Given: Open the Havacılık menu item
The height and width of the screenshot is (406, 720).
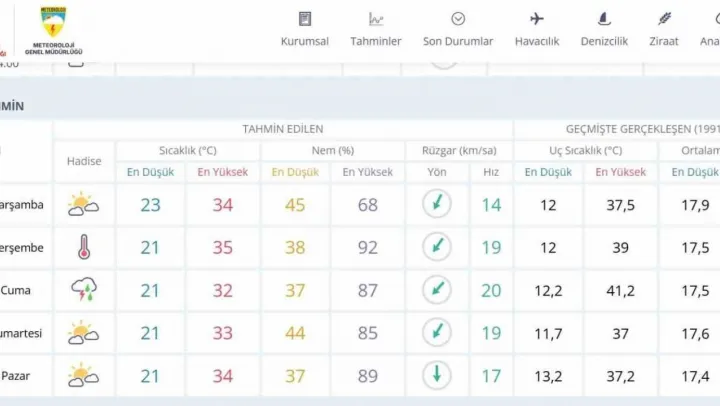Looking at the screenshot, I should [537, 41].
